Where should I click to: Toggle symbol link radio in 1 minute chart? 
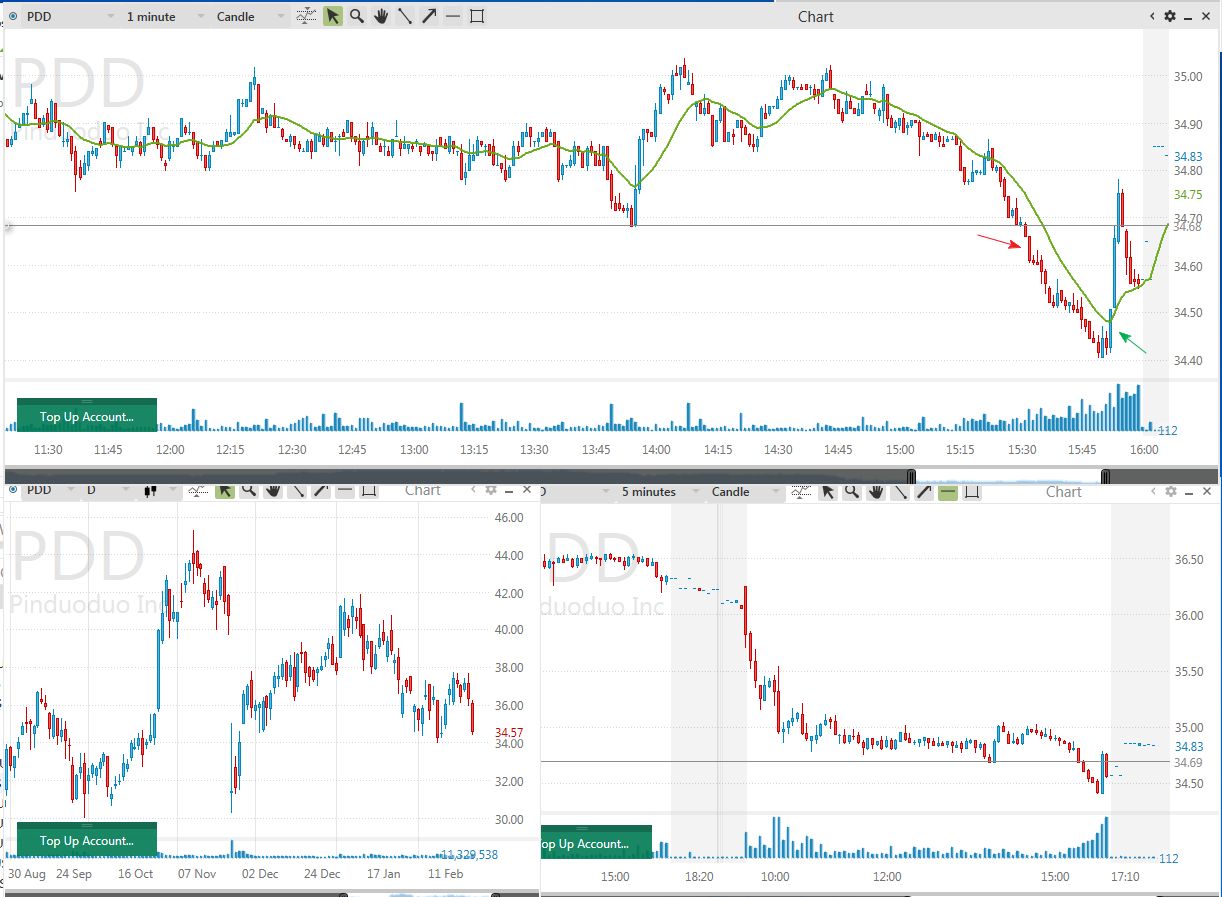[13, 16]
